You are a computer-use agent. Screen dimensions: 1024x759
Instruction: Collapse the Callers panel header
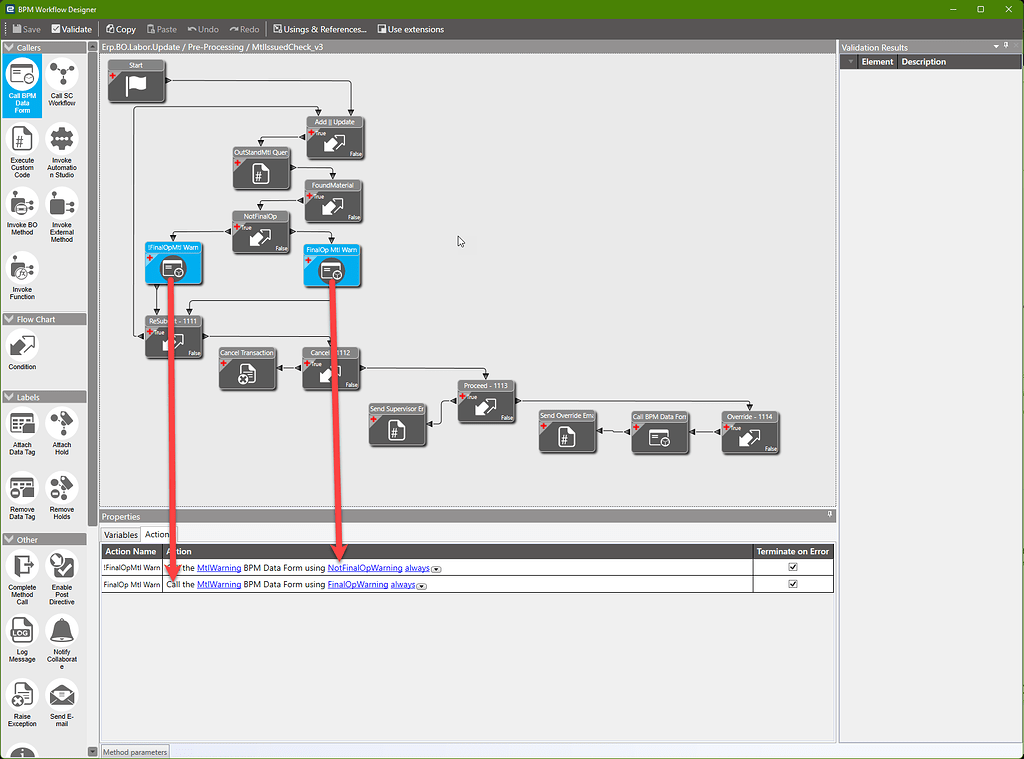coord(8,46)
